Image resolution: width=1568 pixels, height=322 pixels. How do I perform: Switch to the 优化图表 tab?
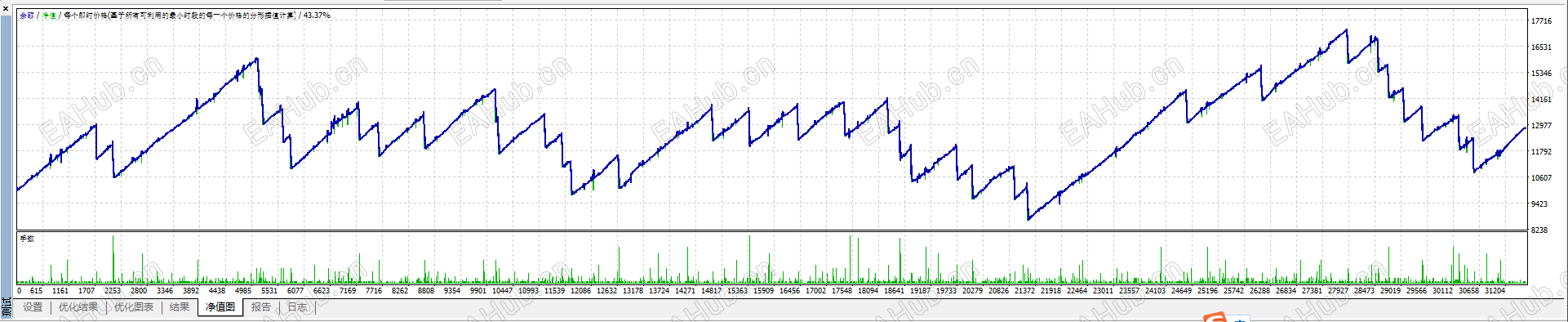tap(134, 307)
